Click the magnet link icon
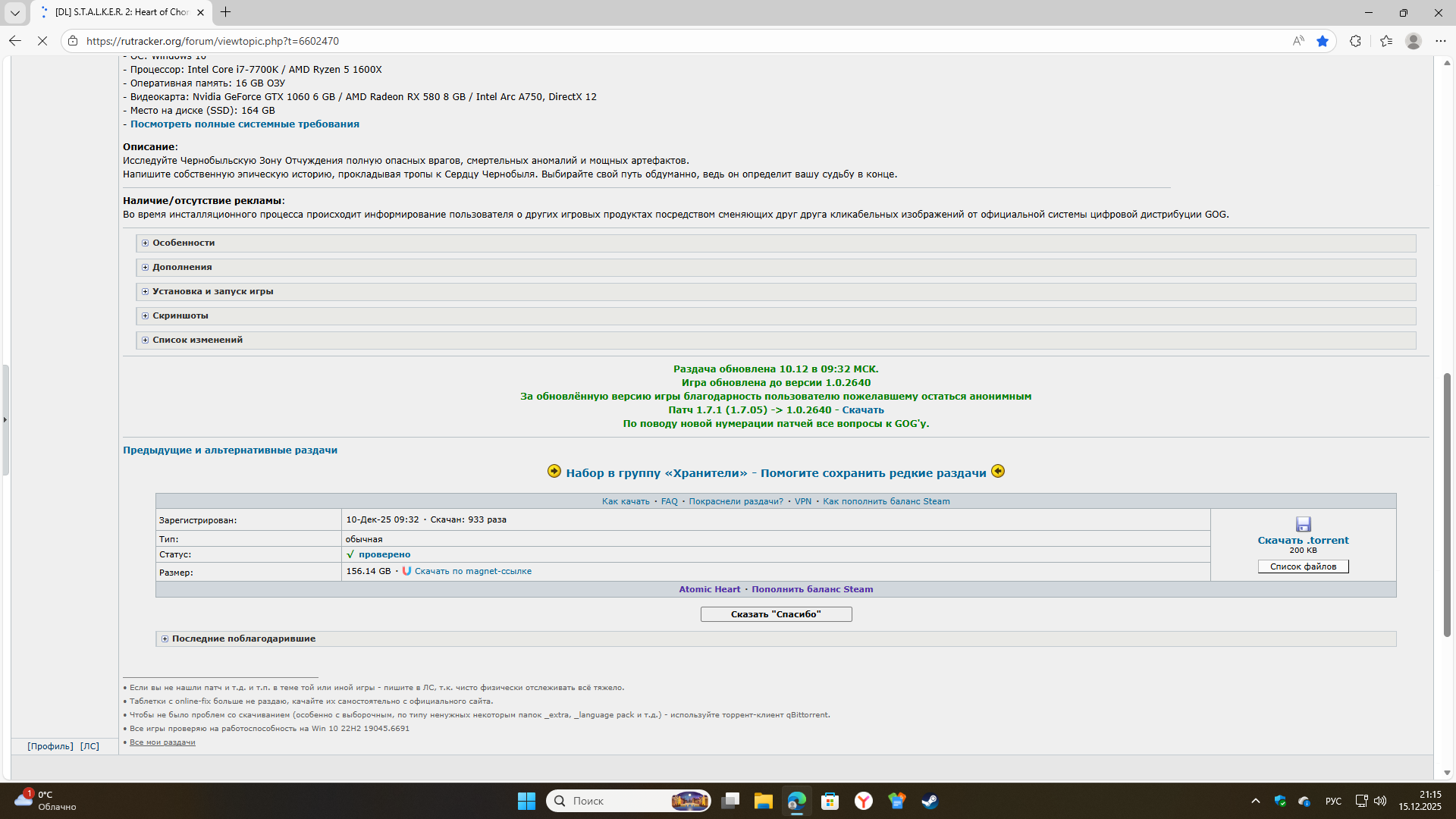1456x819 pixels. click(406, 571)
